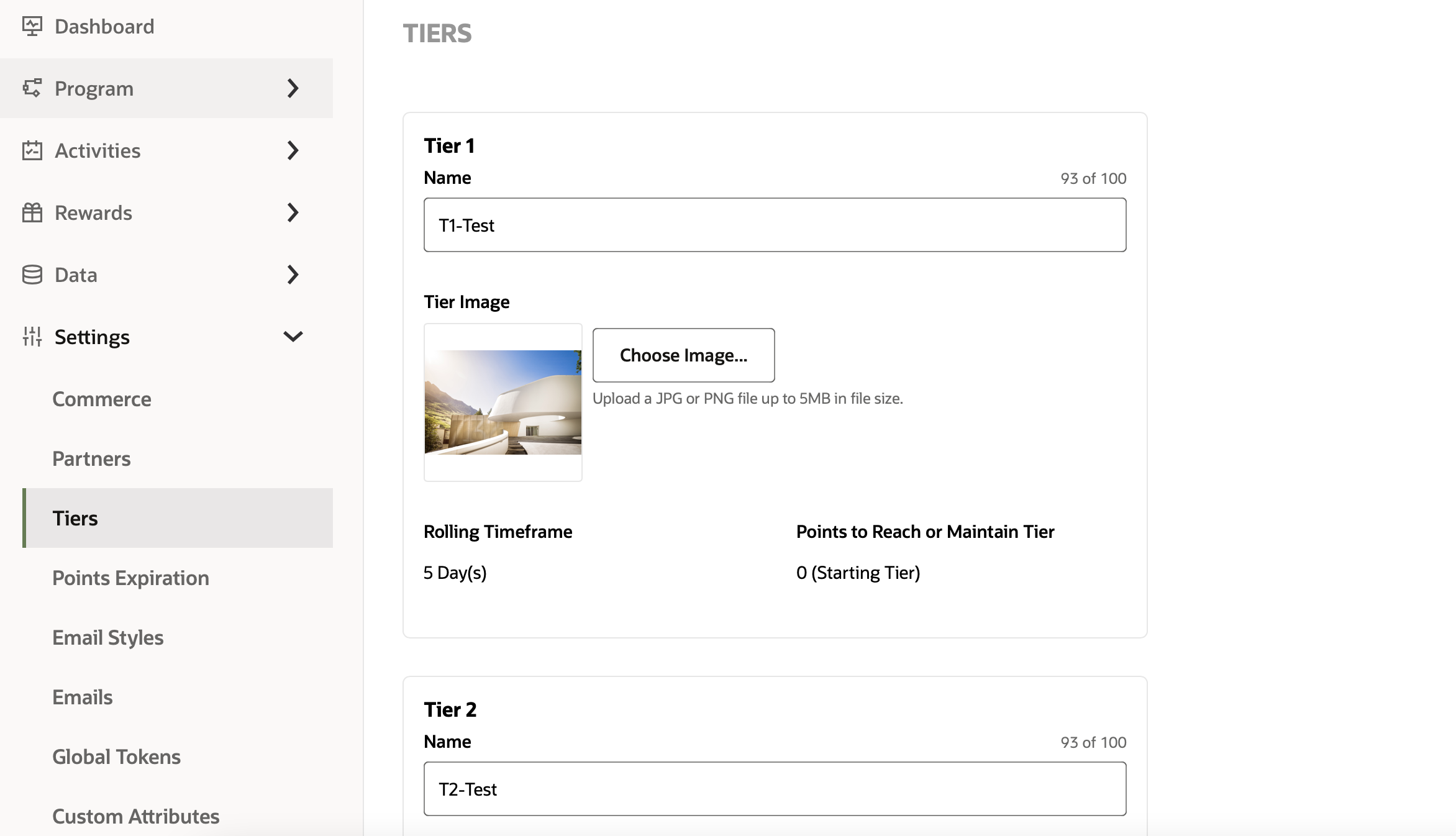The height and width of the screenshot is (836, 1456).
Task: Open the Commerce settings page
Action: tap(102, 399)
